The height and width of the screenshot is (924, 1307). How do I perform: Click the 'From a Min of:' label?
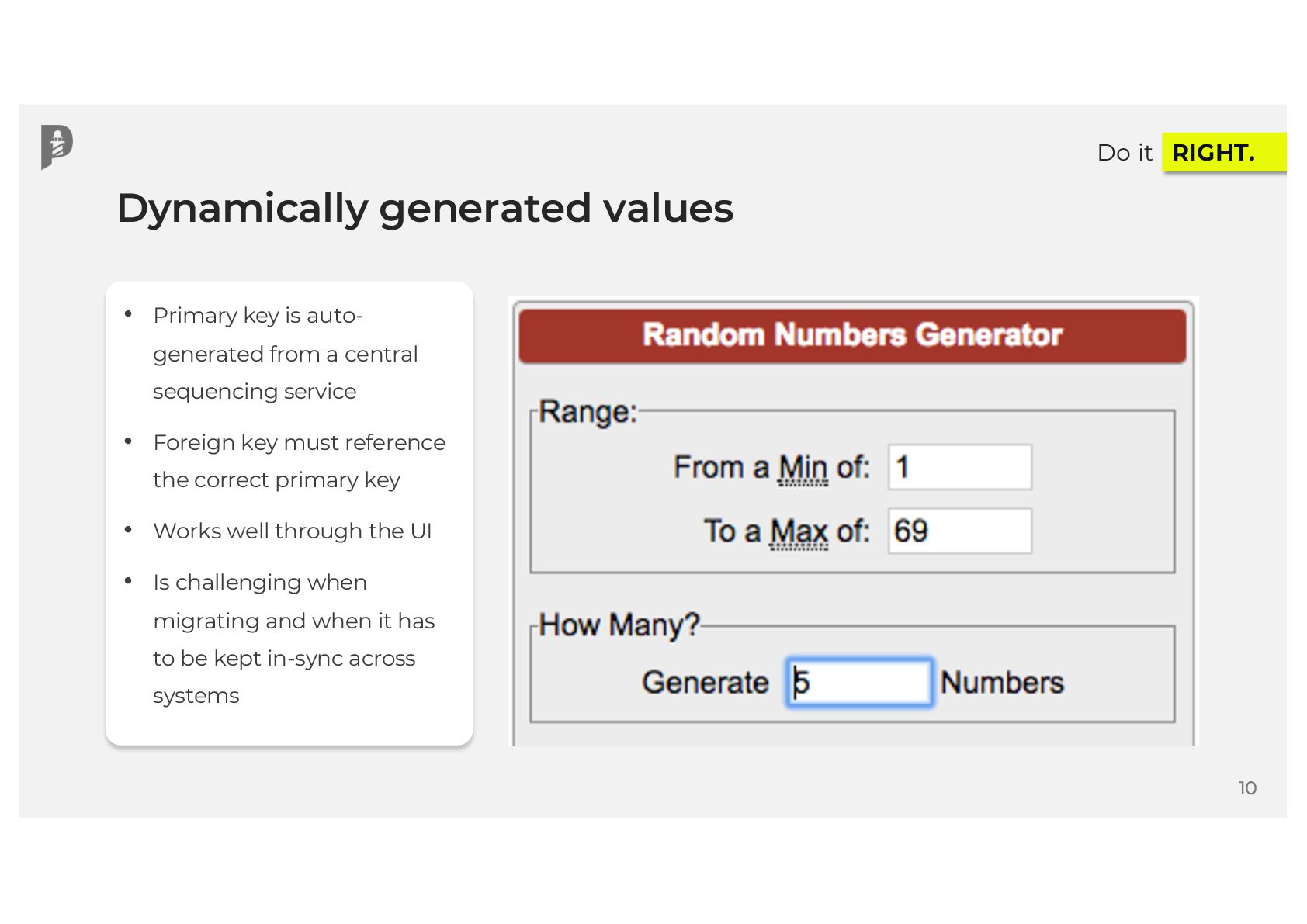pos(771,467)
